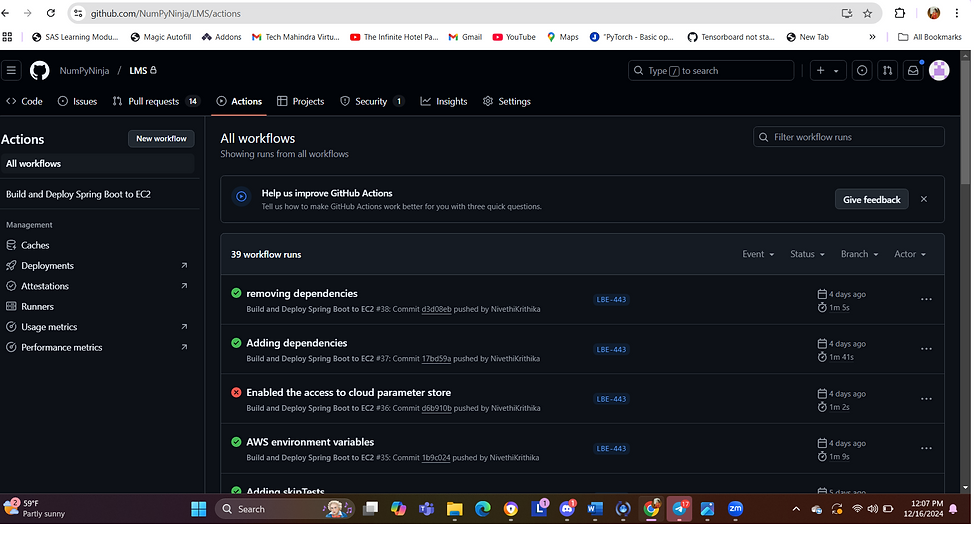Click the Chrome address bar URL

click(x=165, y=13)
